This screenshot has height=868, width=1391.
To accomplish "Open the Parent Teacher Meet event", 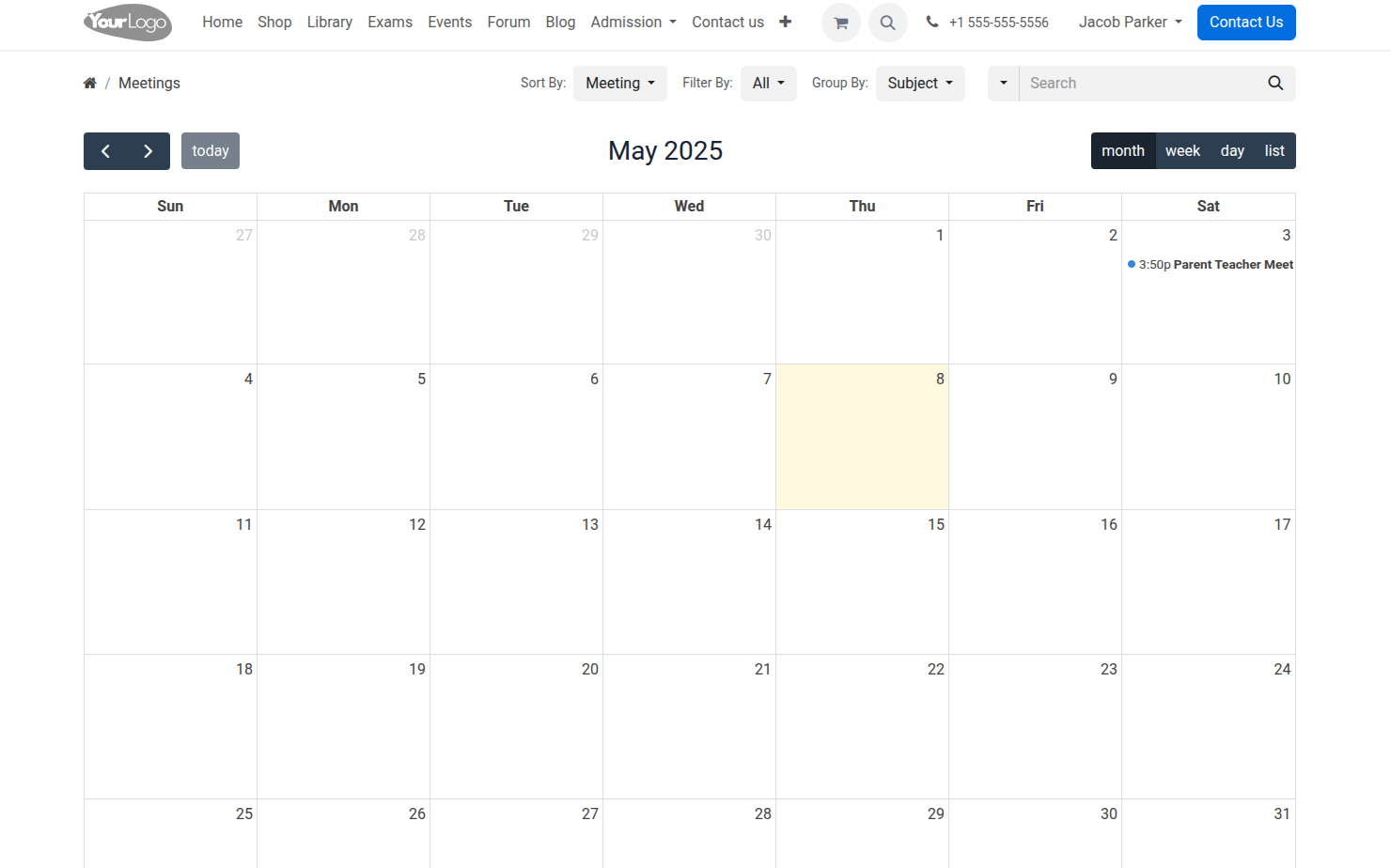I will tap(1212, 265).
